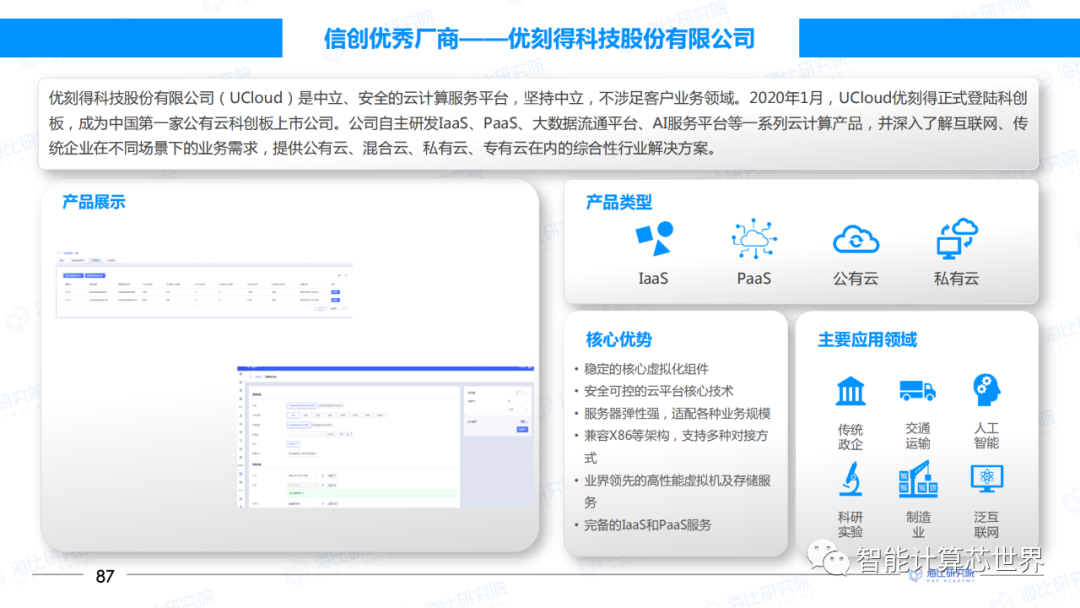Click the 私有云 label text

(956, 279)
